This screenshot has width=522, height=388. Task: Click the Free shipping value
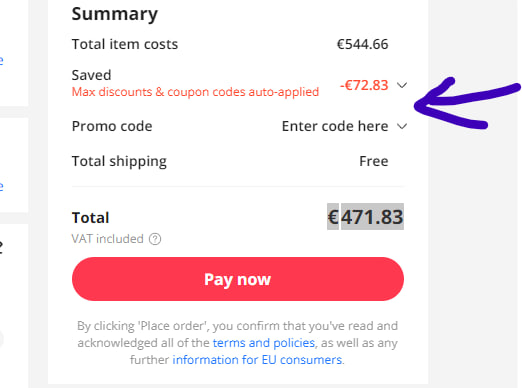[374, 161]
